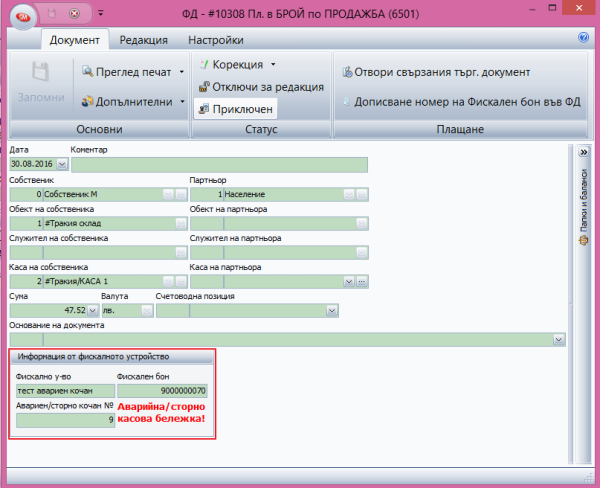
Task: Expand the Допълнителни dropdown arrow
Action: click(183, 101)
